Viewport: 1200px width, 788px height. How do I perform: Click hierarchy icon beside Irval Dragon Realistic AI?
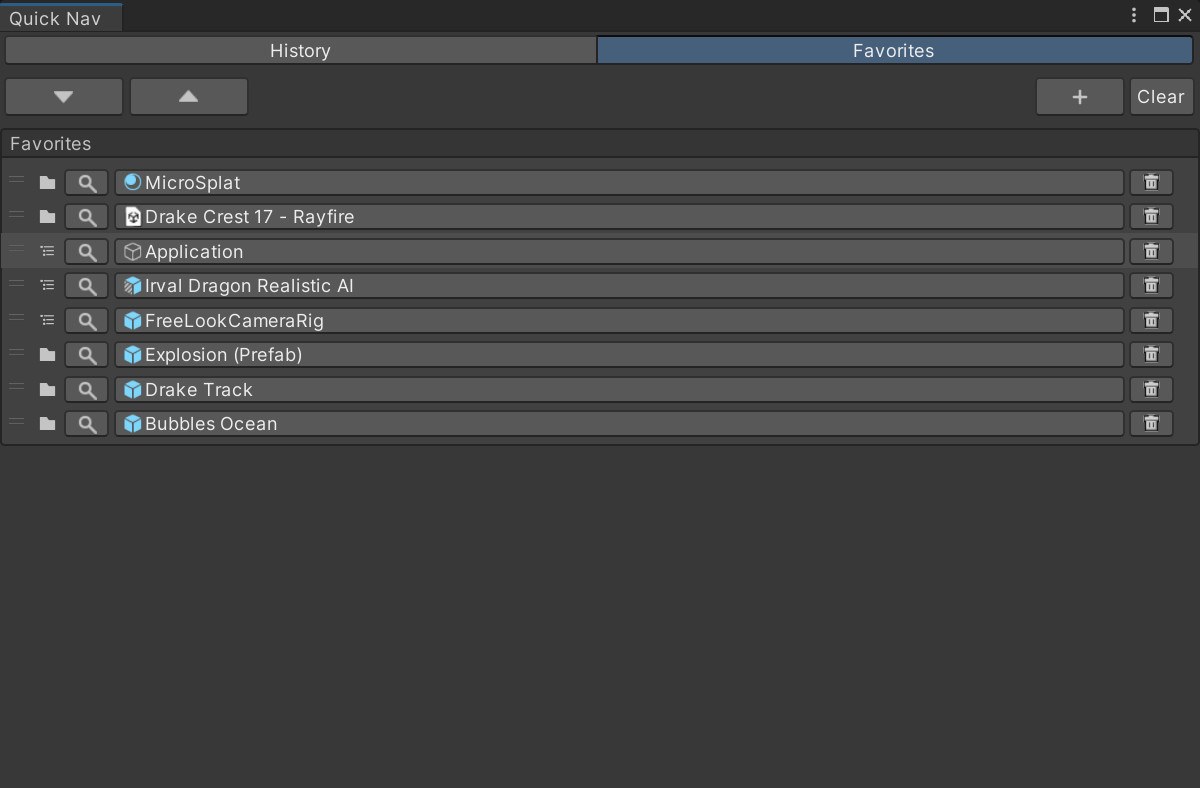pyautogui.click(x=47, y=286)
